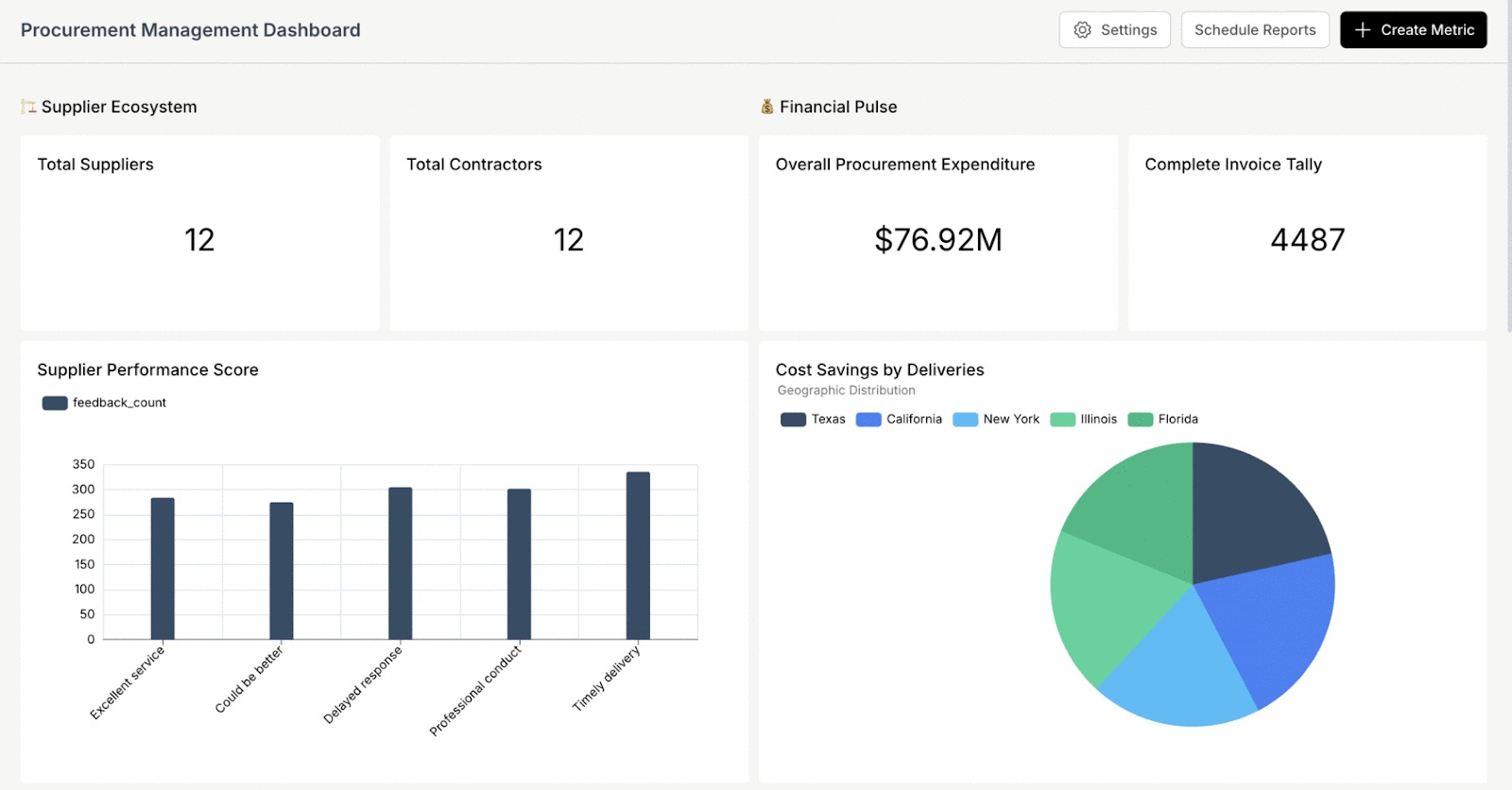Click the Timely delivery bar
The width and height of the screenshot is (1512, 790).
click(638, 556)
